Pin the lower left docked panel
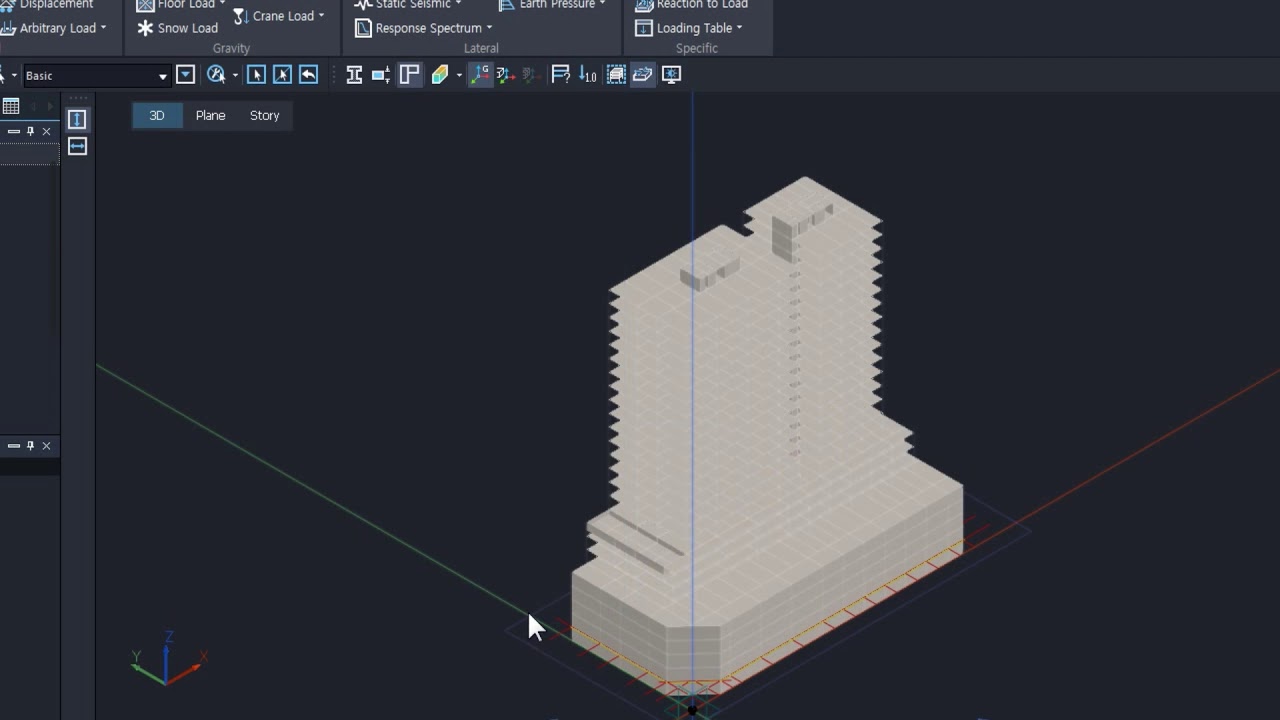The image size is (1280, 720). [31, 445]
